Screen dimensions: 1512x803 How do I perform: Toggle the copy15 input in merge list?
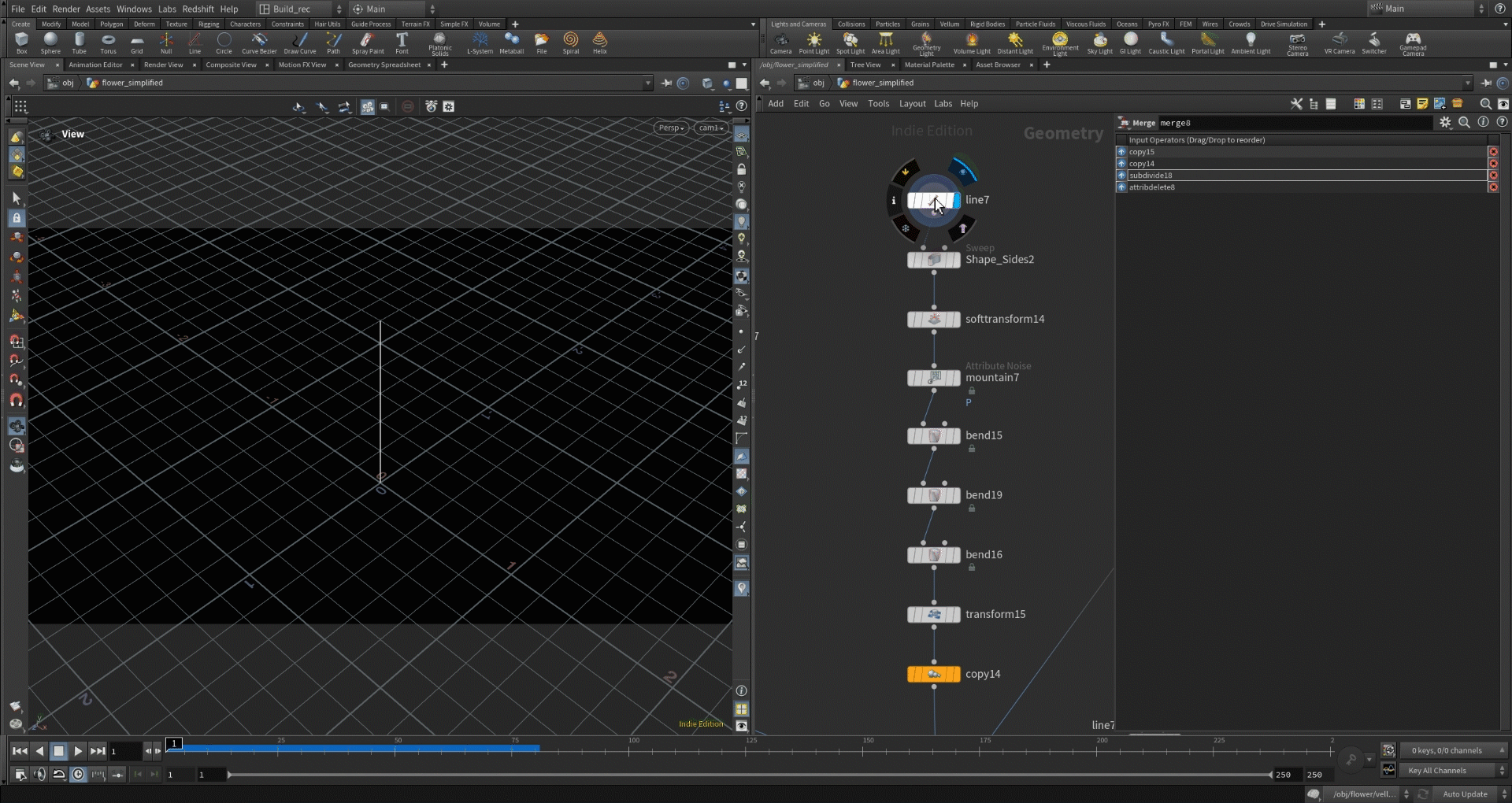[x=1121, y=152]
